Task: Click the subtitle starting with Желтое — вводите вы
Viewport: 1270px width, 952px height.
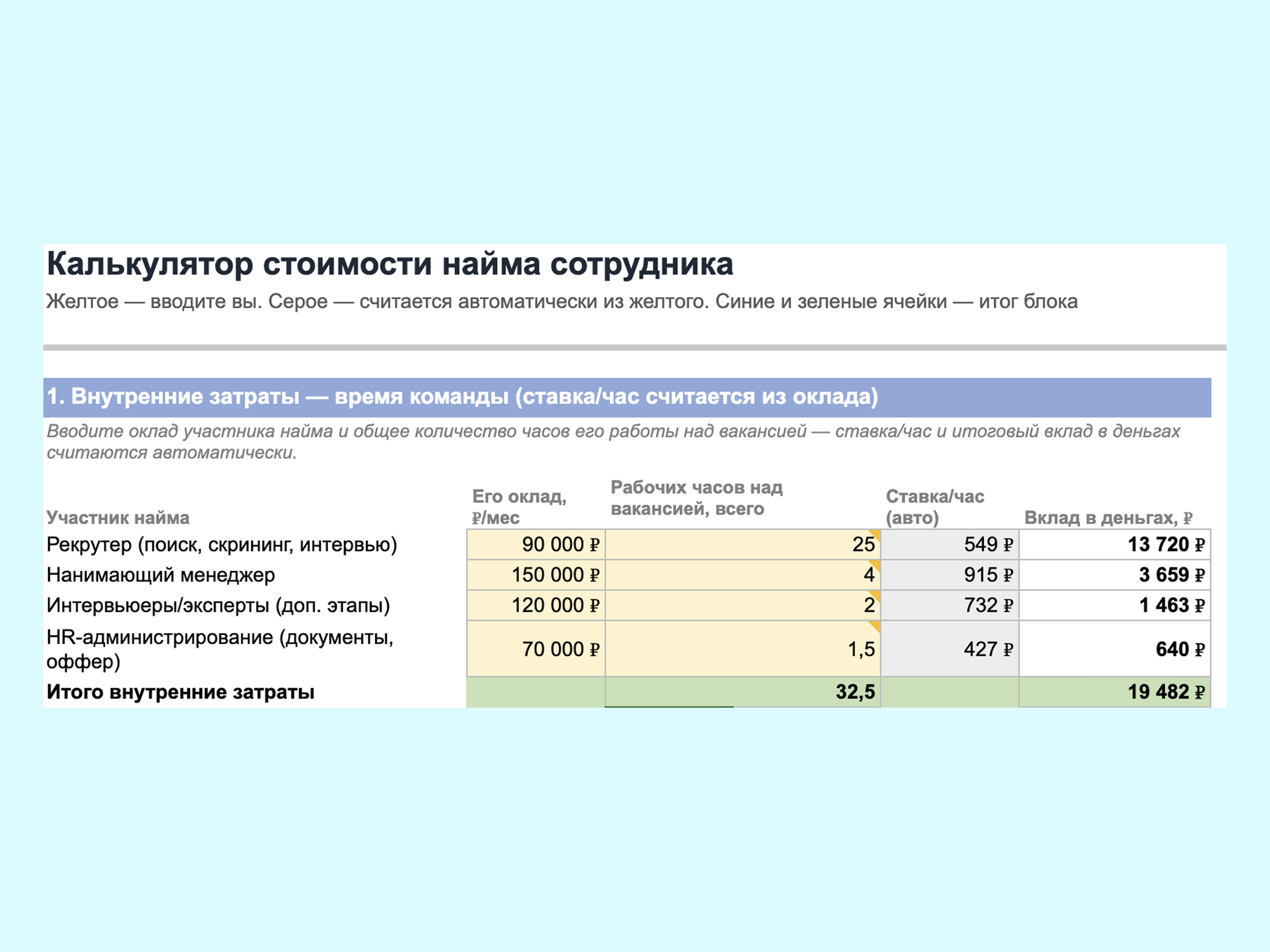Action: 562,301
